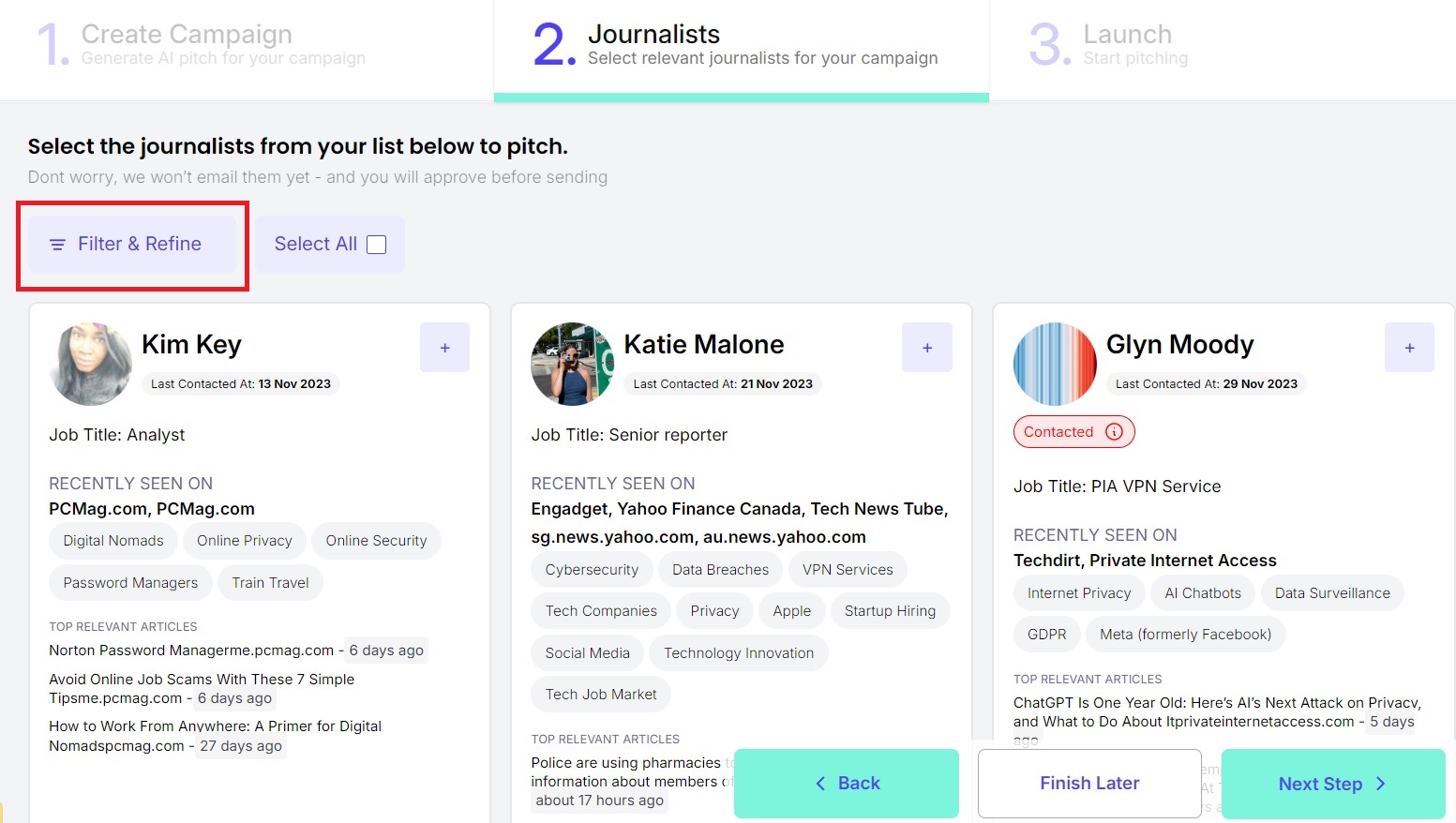Select the Cybersecurity topic tag
This screenshot has height=823, width=1456.
coord(592,570)
